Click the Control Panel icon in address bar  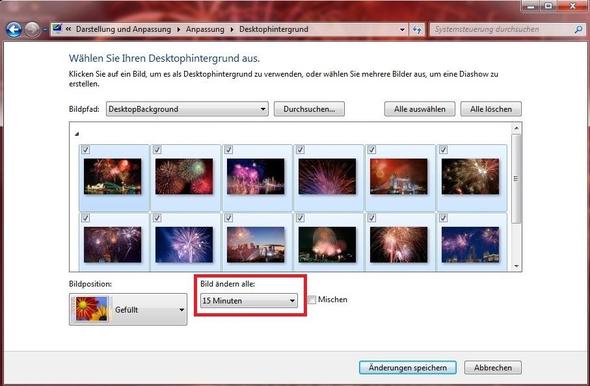57,29
